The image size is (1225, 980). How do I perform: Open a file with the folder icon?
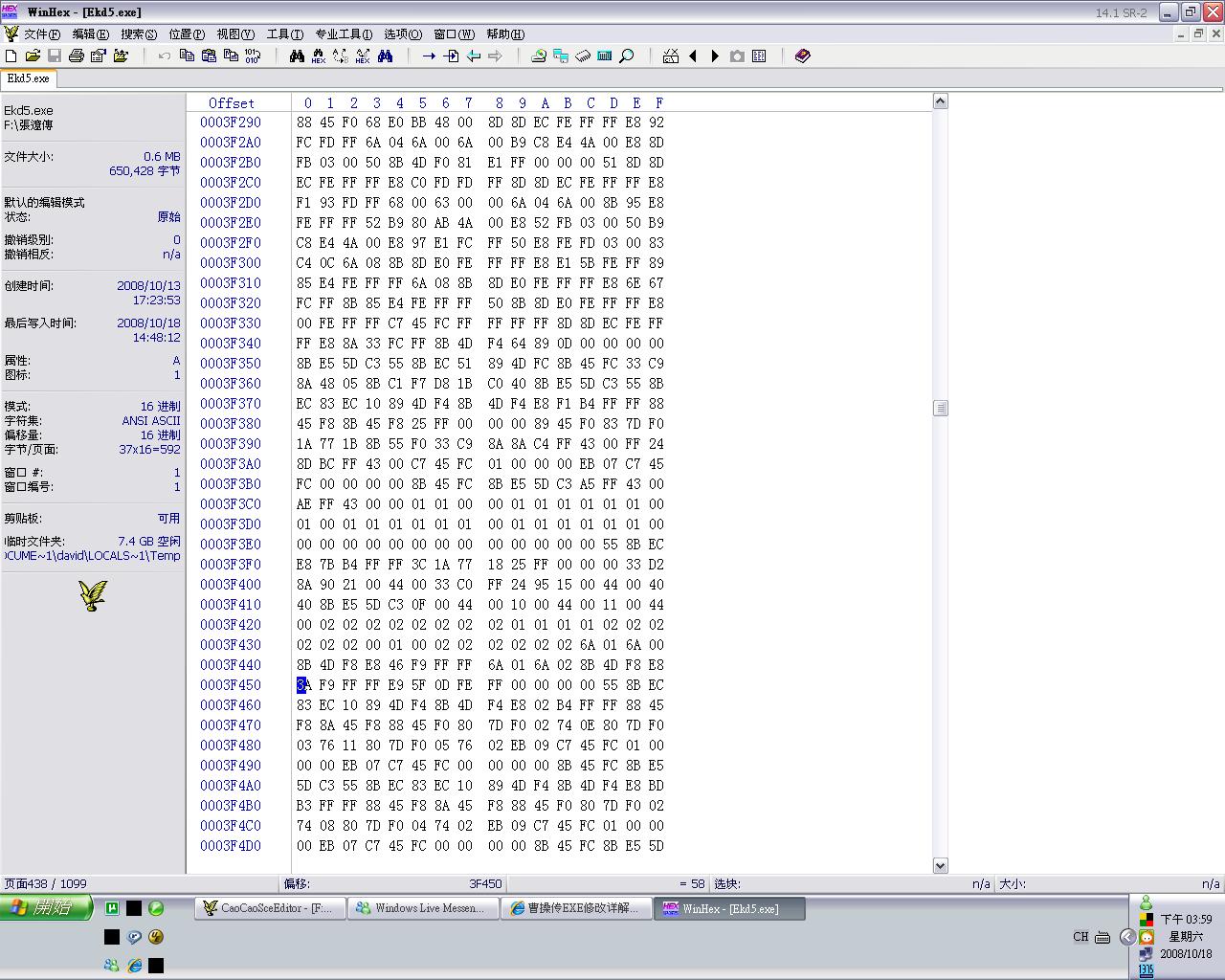[x=33, y=56]
